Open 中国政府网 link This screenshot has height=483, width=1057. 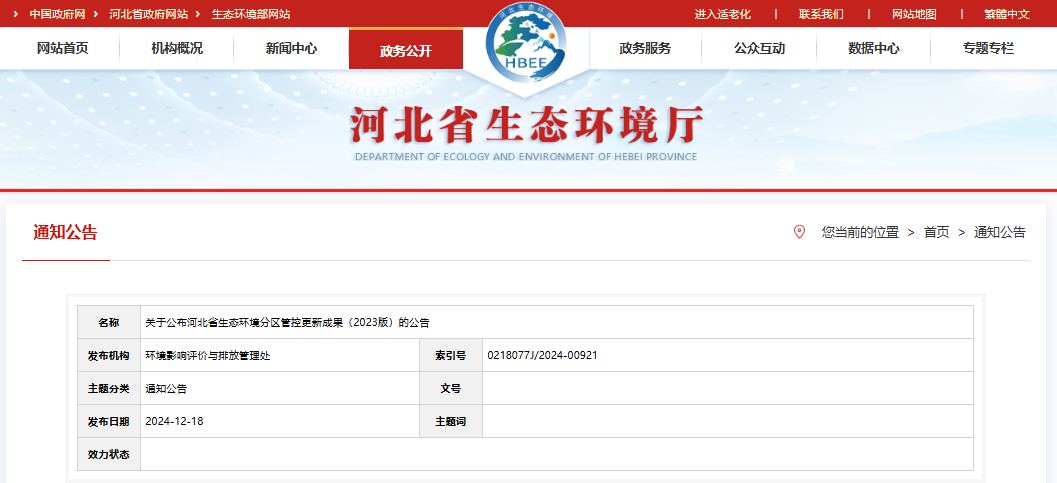tap(59, 13)
